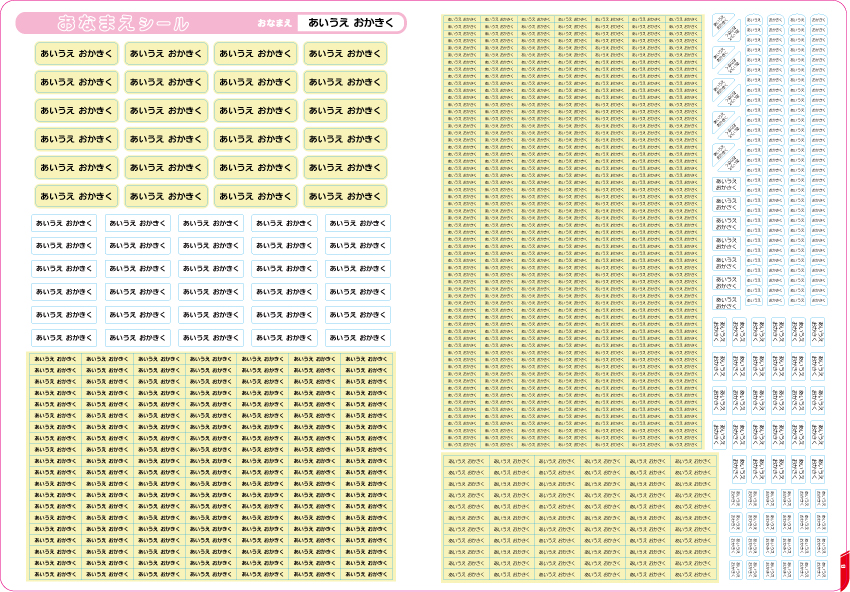The height and width of the screenshot is (592, 850).
Task: Click the first two-line square sticker below the triangles
Action: 726,184
